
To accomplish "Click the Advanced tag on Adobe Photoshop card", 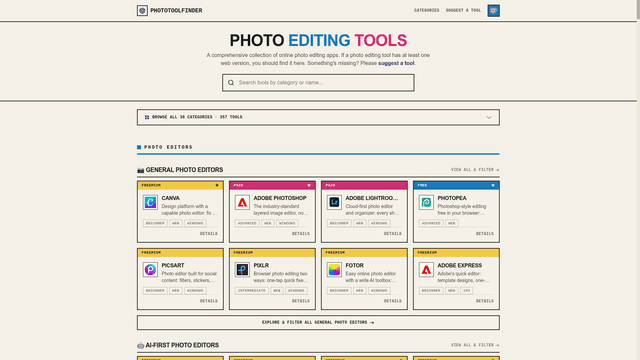I will tap(247, 223).
